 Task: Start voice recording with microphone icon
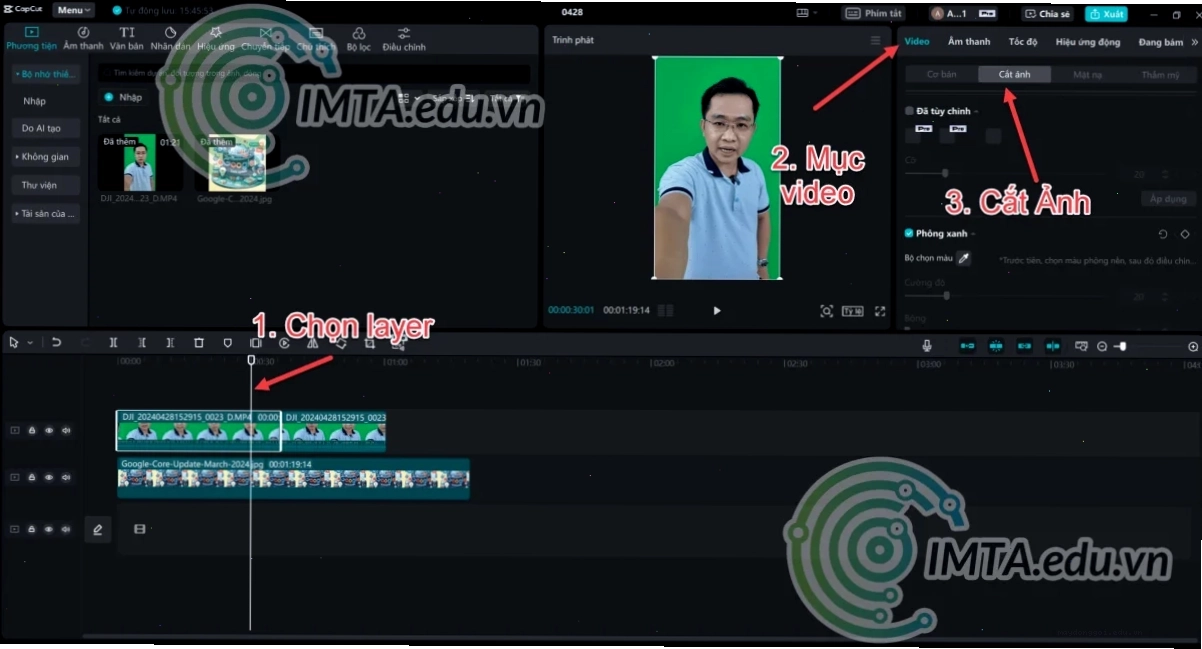927,346
